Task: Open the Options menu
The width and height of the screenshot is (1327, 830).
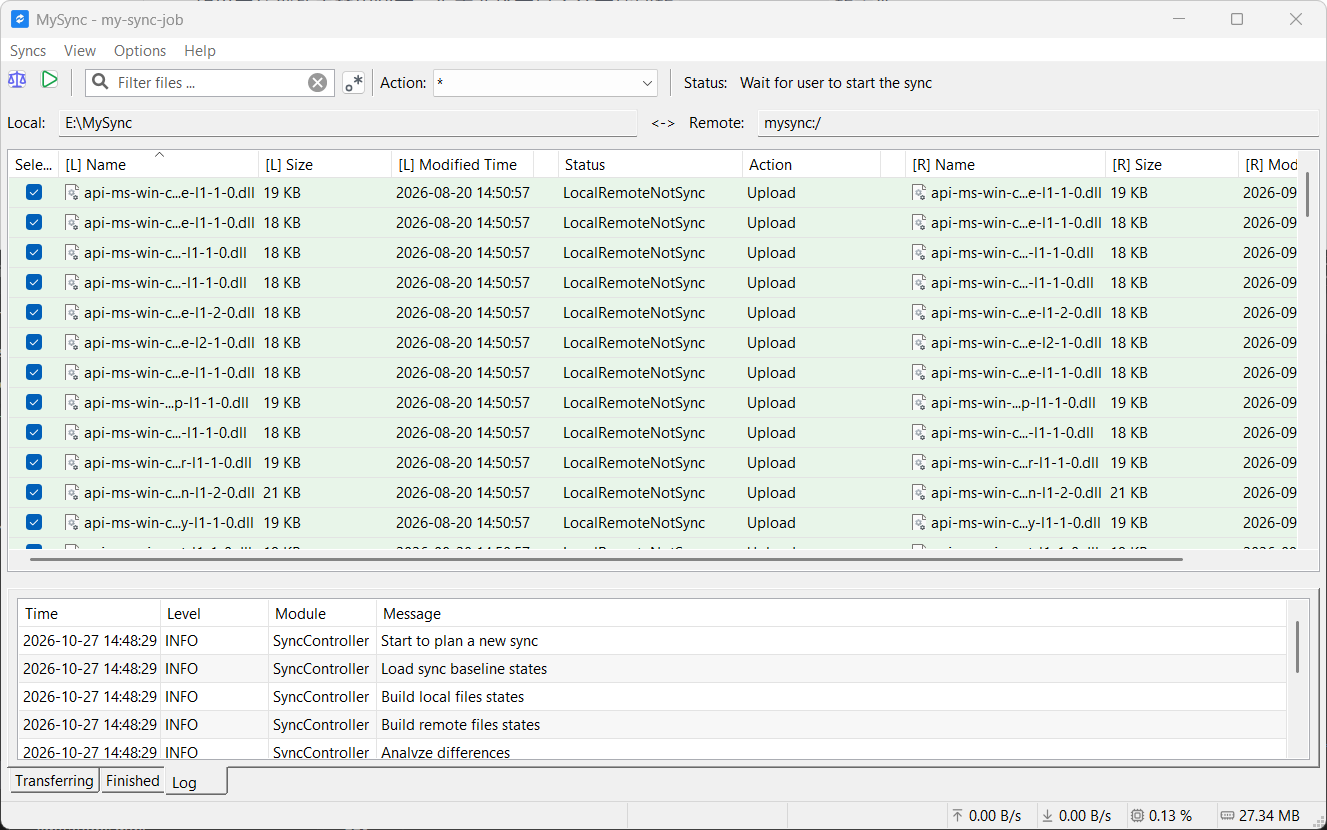Action: pos(140,51)
